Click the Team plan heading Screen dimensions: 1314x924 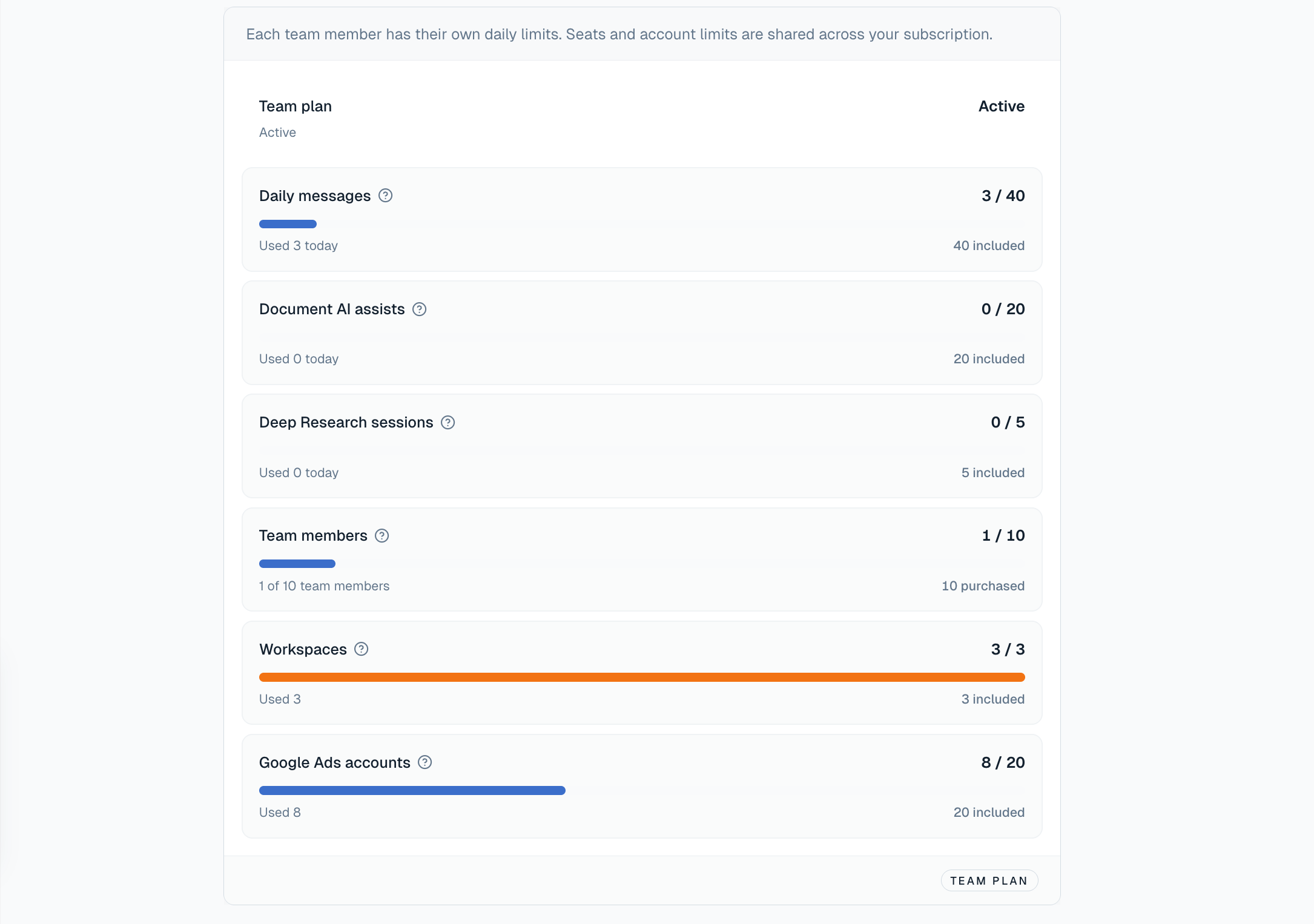click(x=295, y=107)
